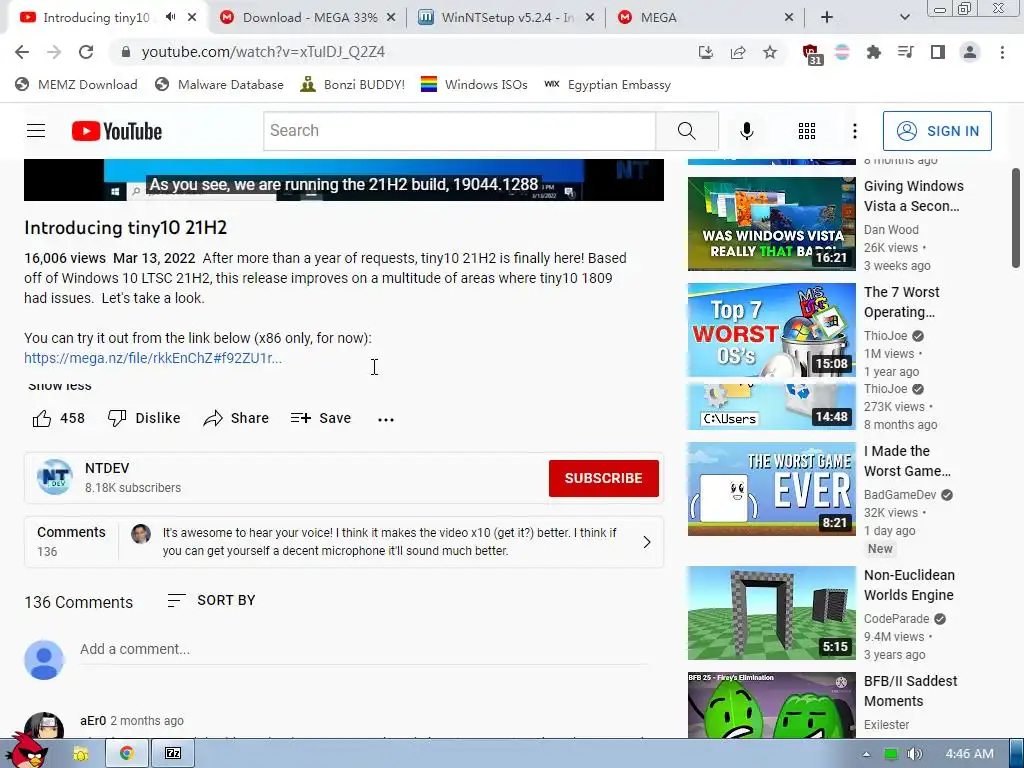
Task: Open MEMZ Download bookmark
Action: [76, 84]
